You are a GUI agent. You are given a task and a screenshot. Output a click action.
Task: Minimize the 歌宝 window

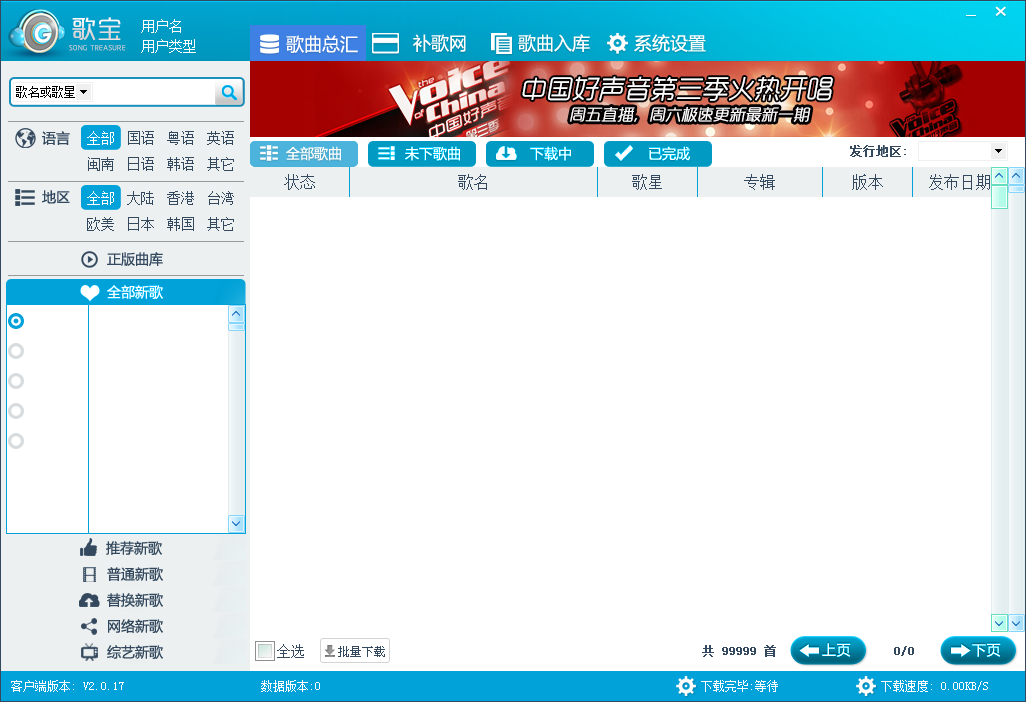pyautogui.click(x=971, y=13)
